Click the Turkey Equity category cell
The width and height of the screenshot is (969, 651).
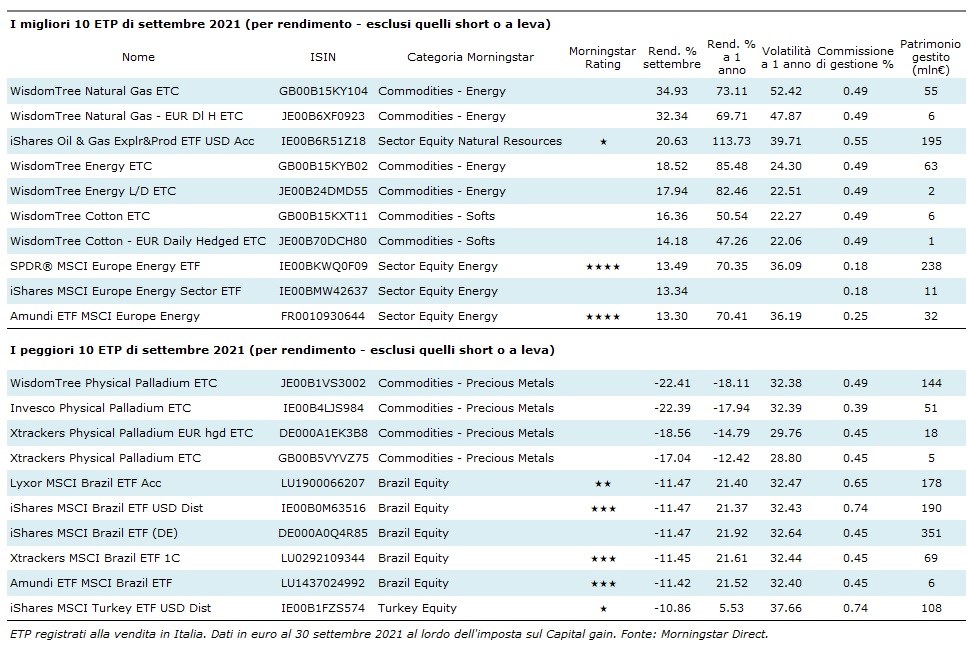pos(417,608)
